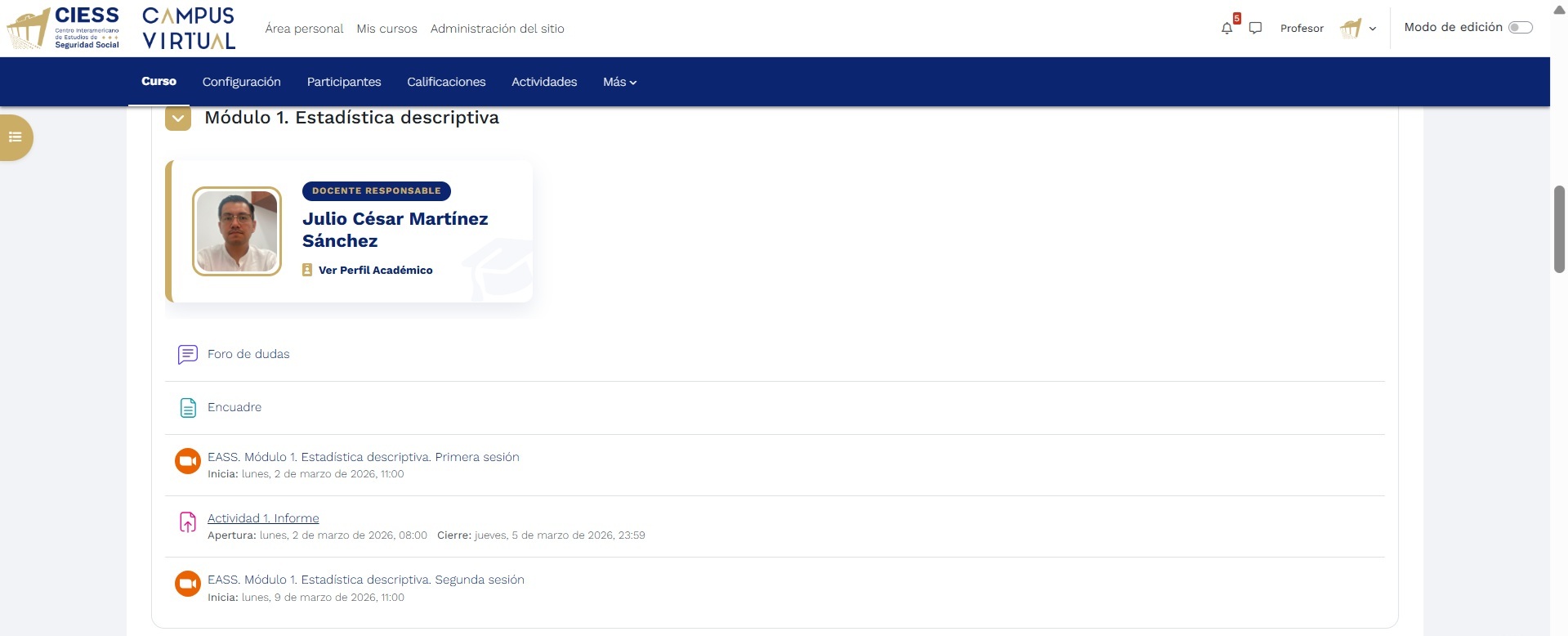
Task: Click the Primera sesión Zoom camera icon
Action: click(187, 461)
